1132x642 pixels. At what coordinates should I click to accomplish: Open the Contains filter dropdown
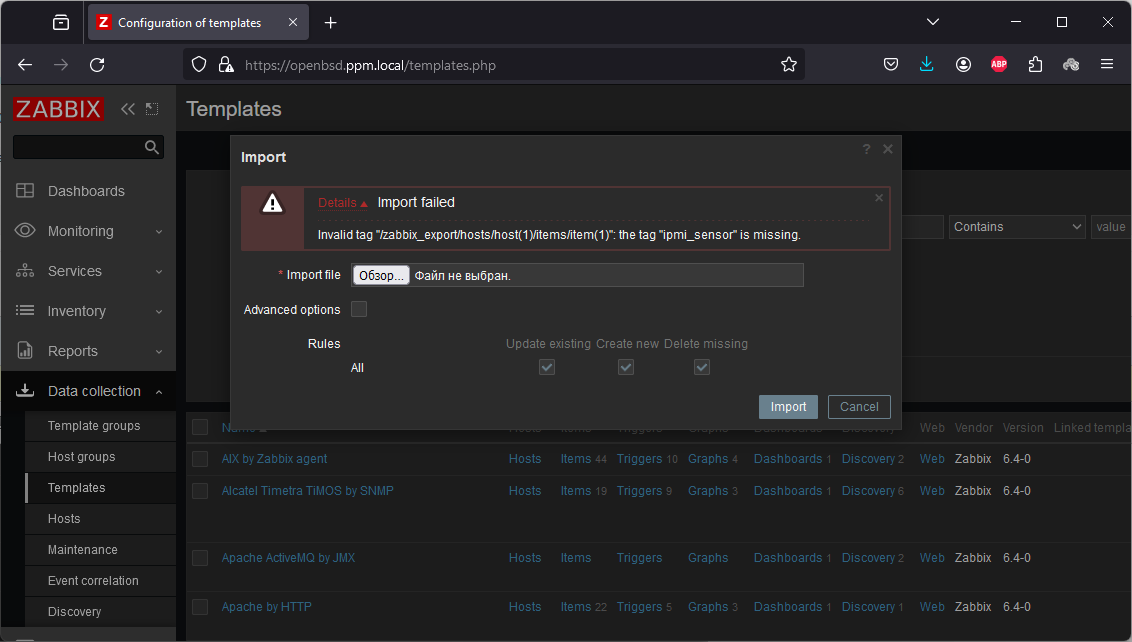(x=1017, y=227)
